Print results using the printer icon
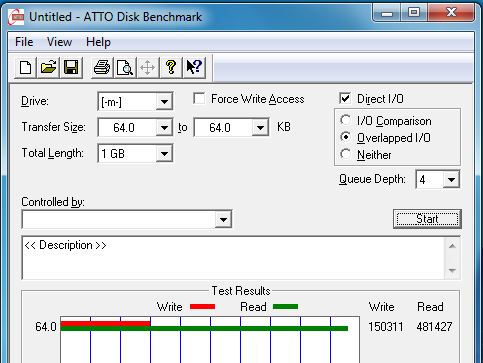 (x=102, y=67)
